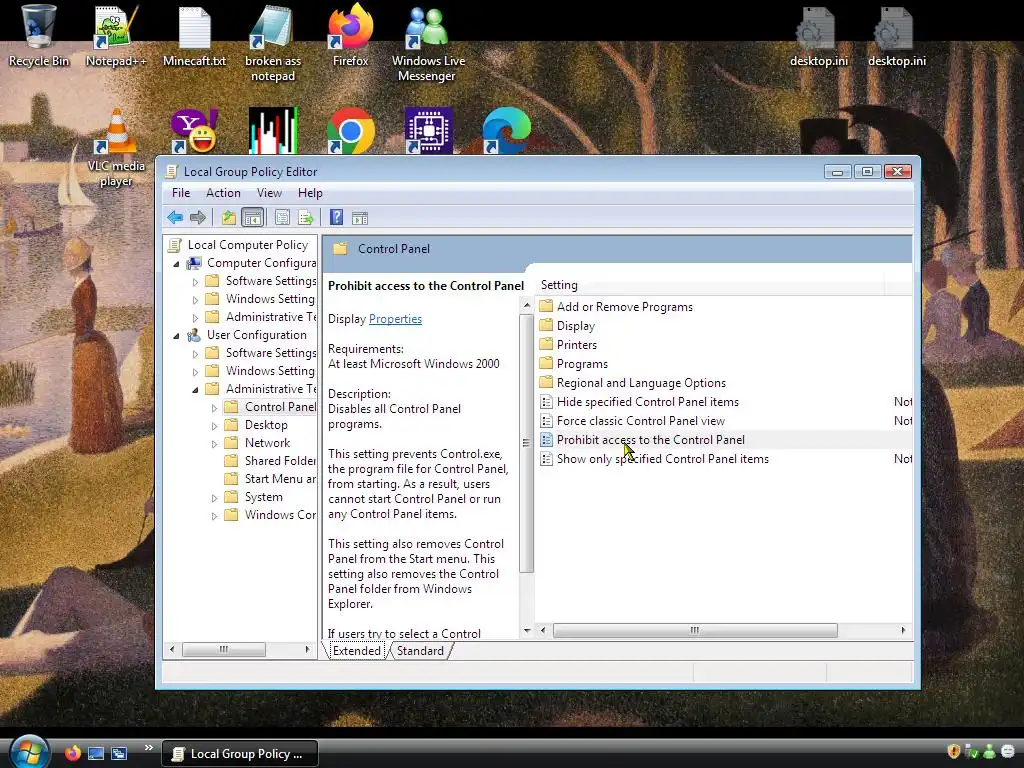Expand the Control Panel tree node arrow
1024x768 pixels.
tap(214, 408)
